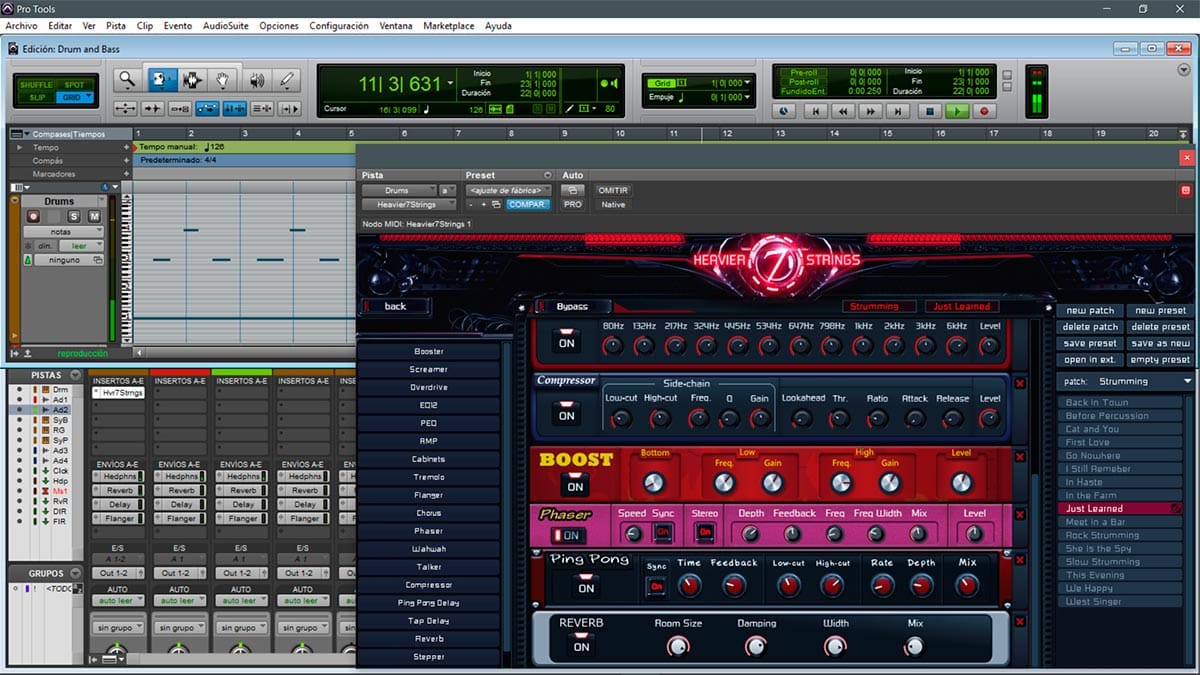Click the Reverb Room Size knob
Viewport: 1200px width, 675px height.
coord(678,646)
